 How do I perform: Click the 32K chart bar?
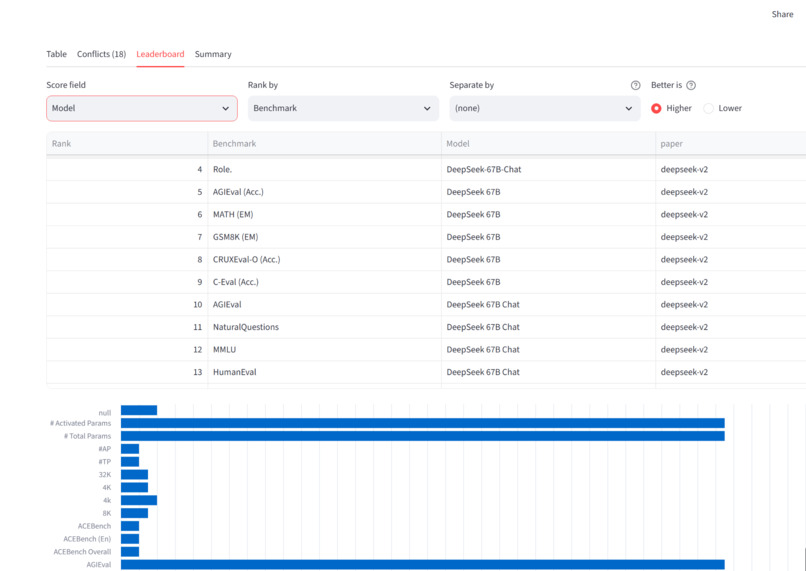tap(135, 474)
